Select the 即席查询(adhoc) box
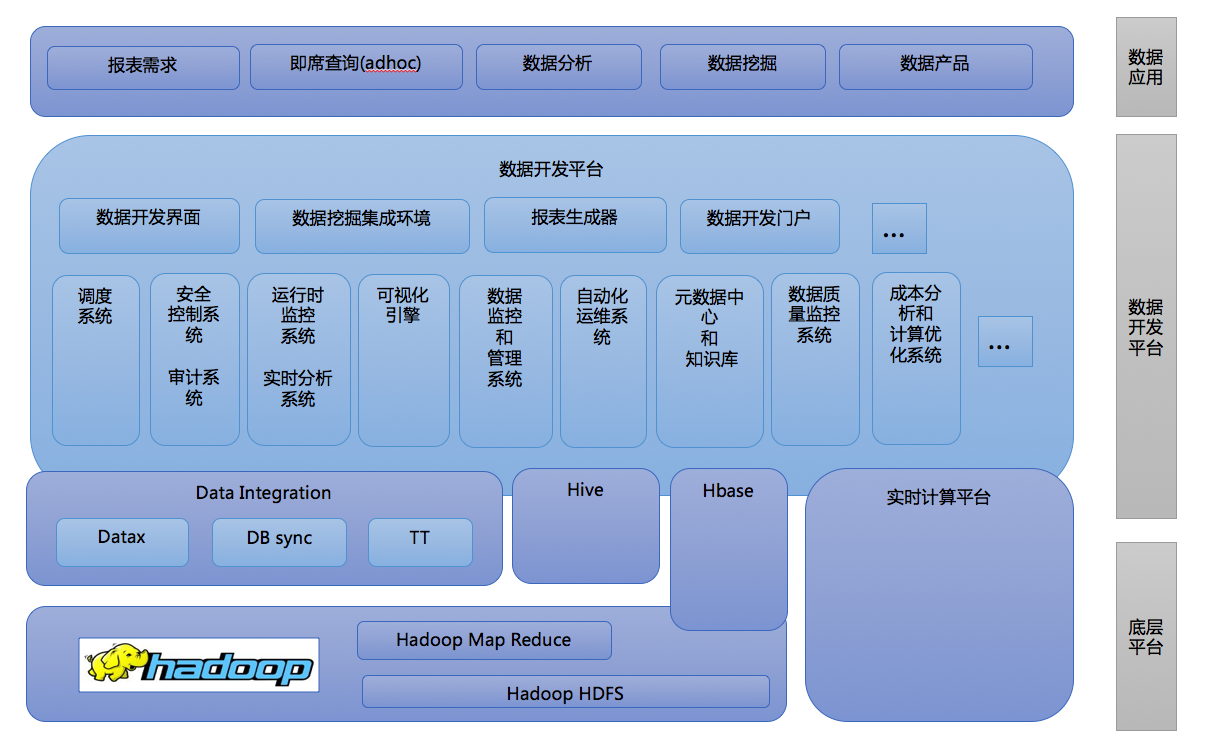The height and width of the screenshot is (740, 1214). point(356,66)
